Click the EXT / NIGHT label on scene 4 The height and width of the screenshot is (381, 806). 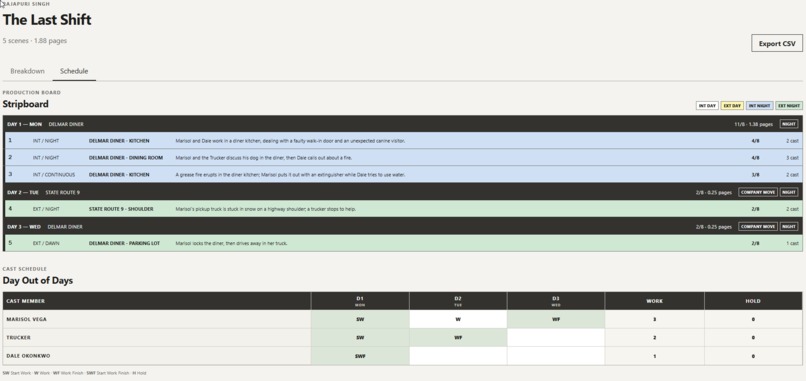pos(46,209)
